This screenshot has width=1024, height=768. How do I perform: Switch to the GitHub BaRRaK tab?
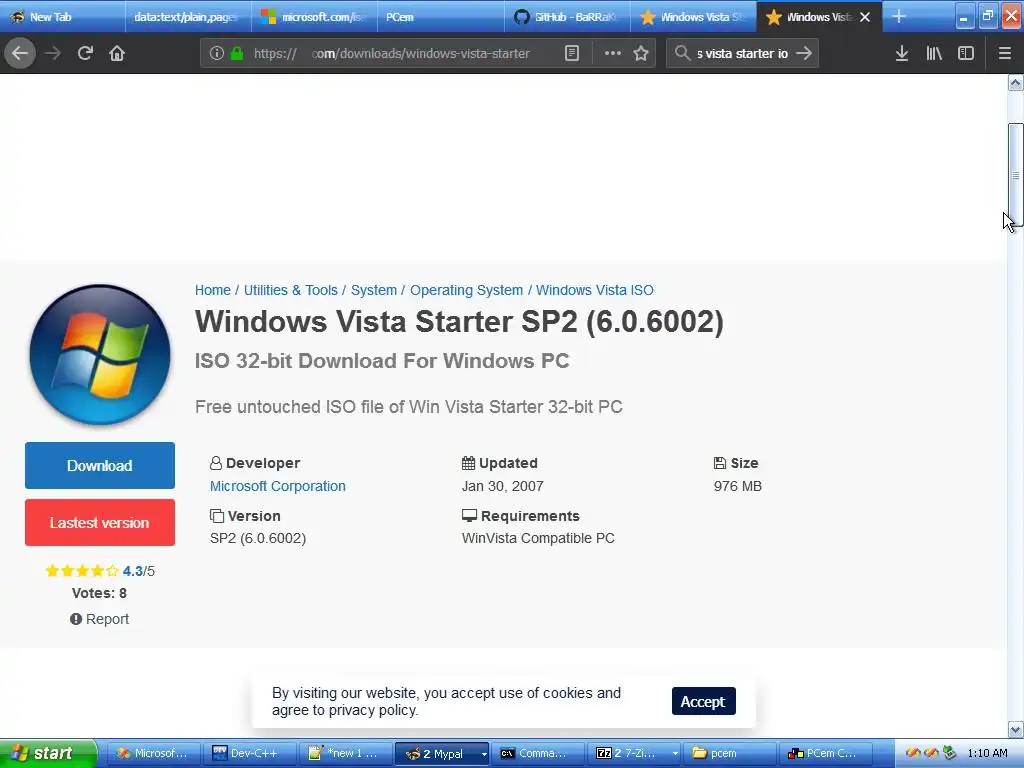(x=567, y=17)
